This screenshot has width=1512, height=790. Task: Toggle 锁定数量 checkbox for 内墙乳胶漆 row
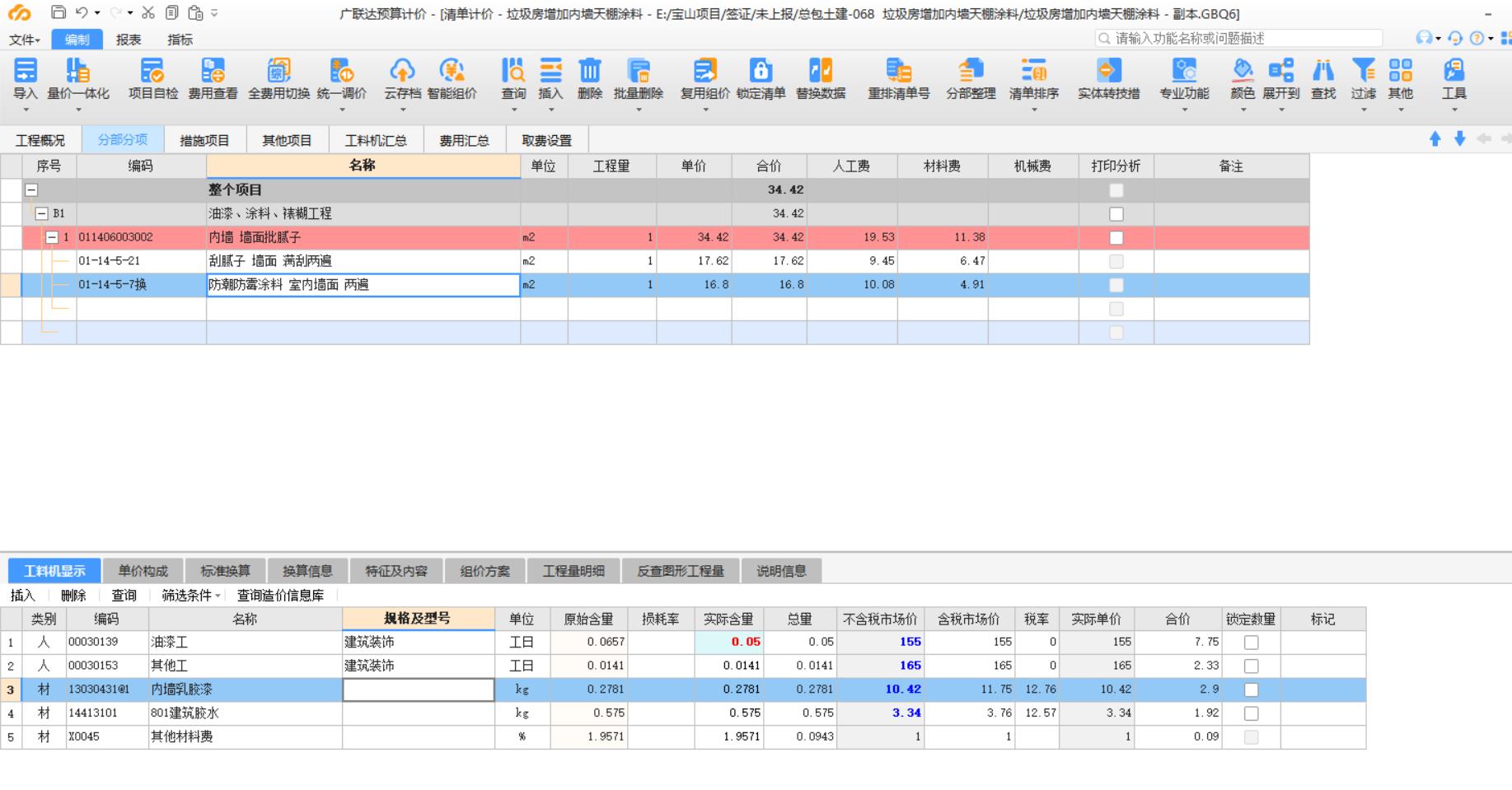(1251, 689)
